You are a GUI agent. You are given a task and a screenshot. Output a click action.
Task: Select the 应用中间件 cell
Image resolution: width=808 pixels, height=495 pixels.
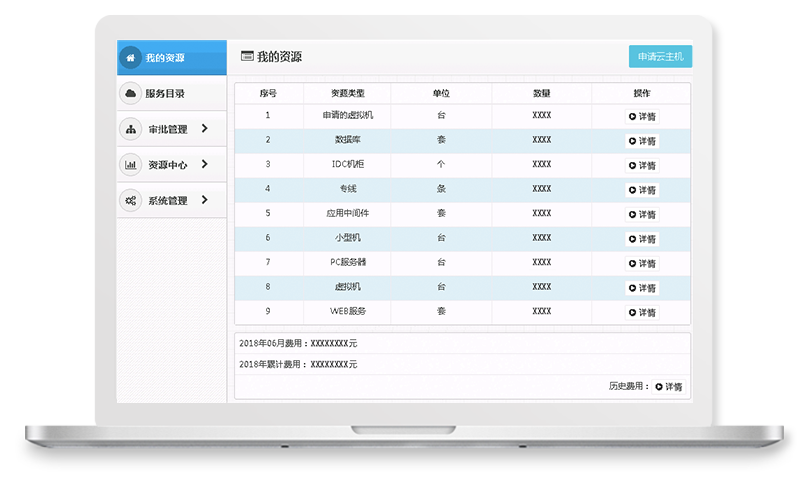click(x=348, y=213)
